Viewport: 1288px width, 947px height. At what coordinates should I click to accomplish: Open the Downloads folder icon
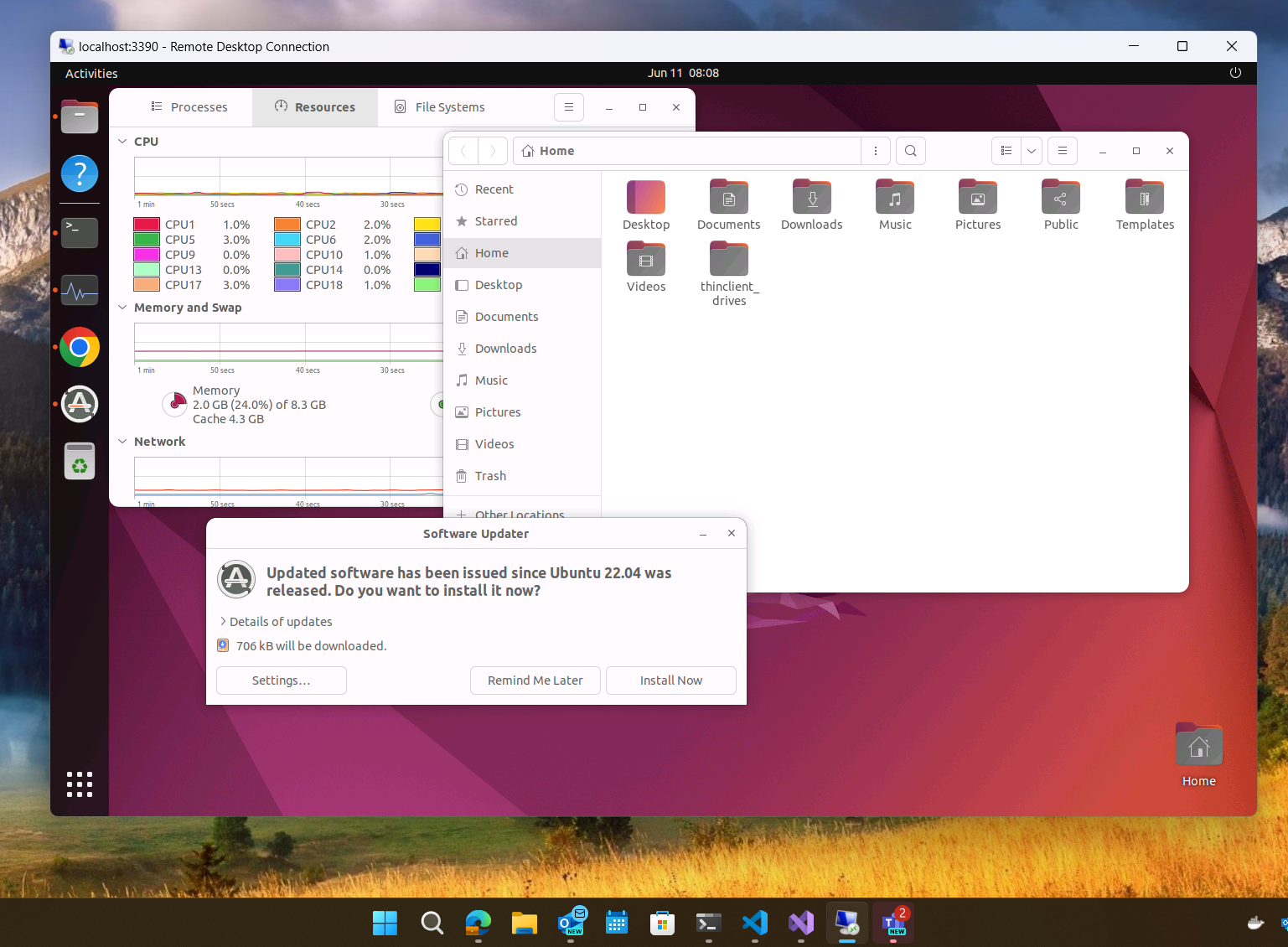811,198
